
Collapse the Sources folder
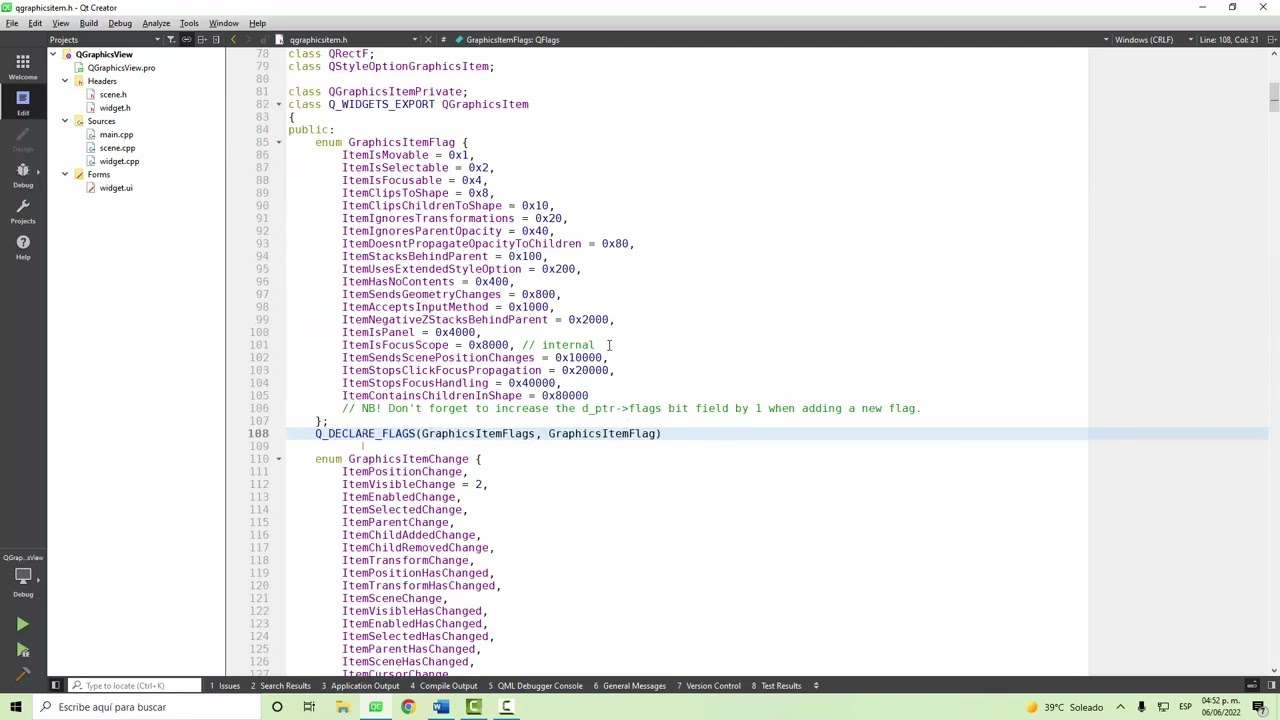pyautogui.click(x=65, y=121)
